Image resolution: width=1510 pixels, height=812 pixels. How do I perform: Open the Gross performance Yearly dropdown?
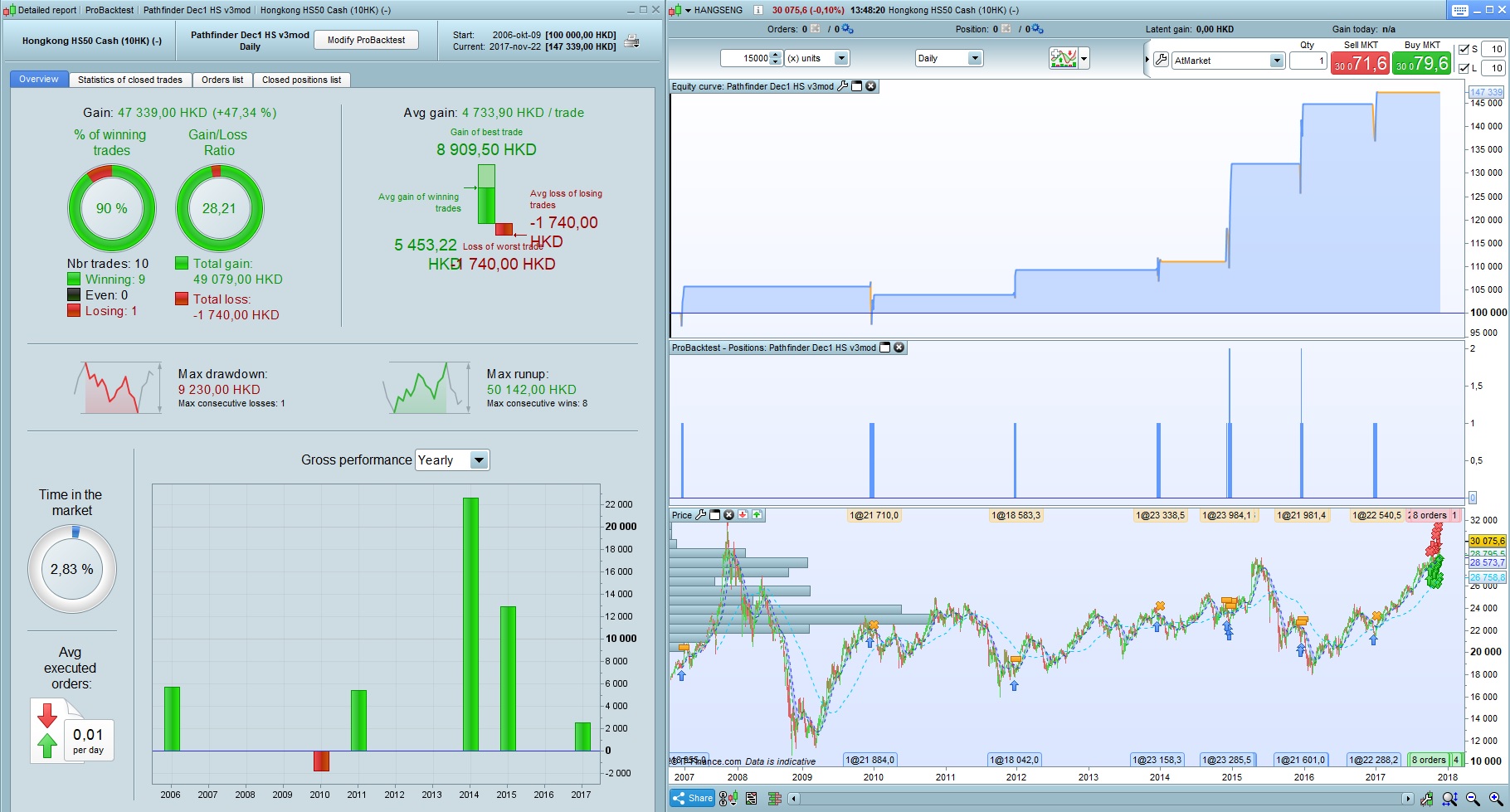click(452, 460)
